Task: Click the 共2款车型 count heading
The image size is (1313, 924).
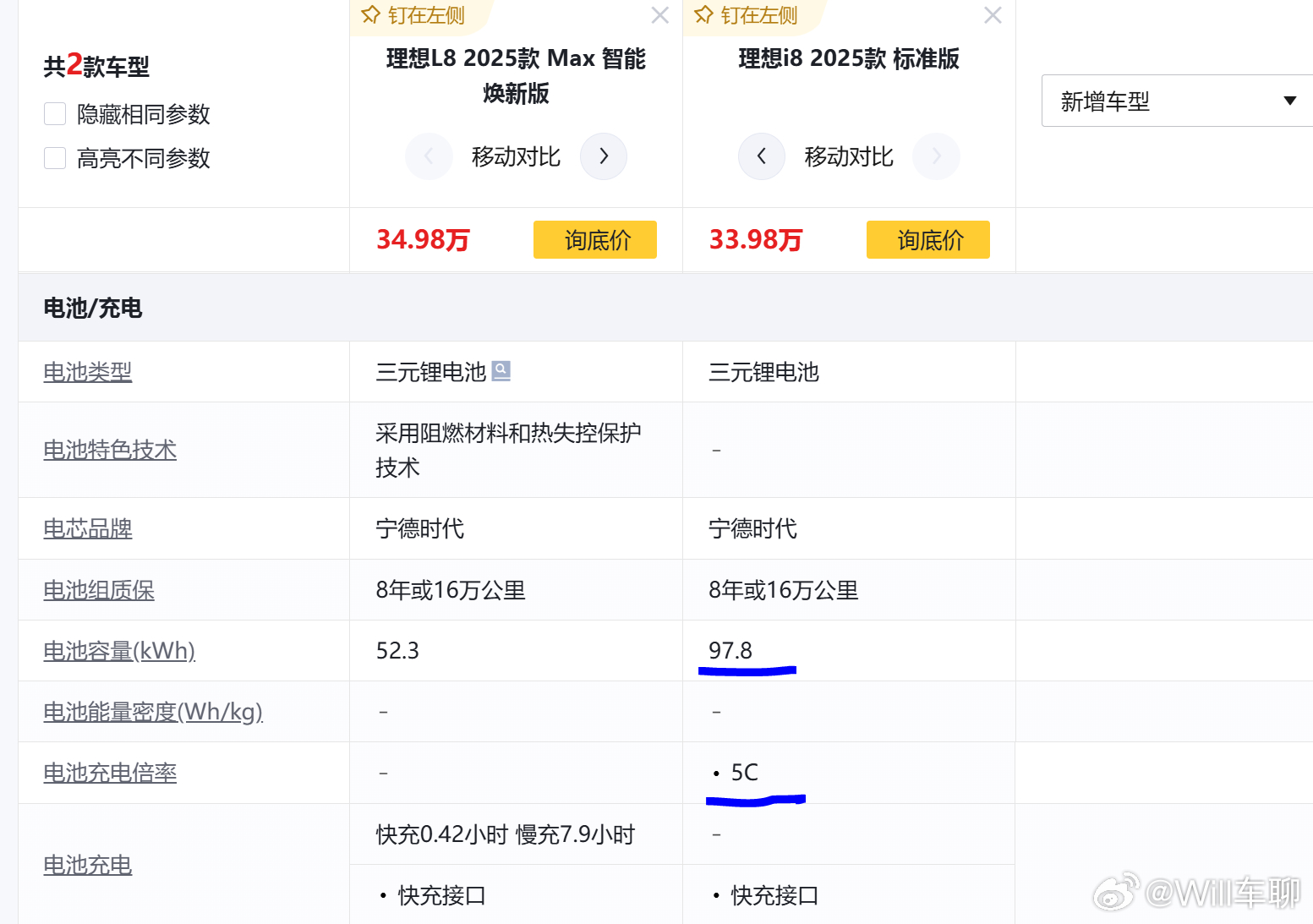Action: [96, 65]
